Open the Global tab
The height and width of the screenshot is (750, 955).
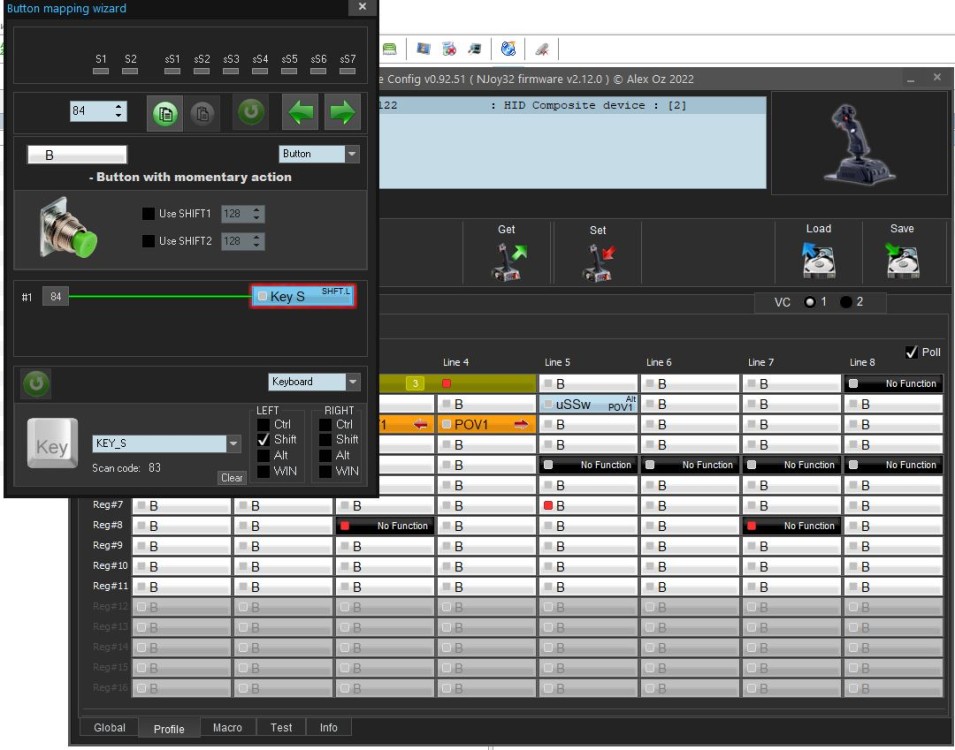(109, 728)
